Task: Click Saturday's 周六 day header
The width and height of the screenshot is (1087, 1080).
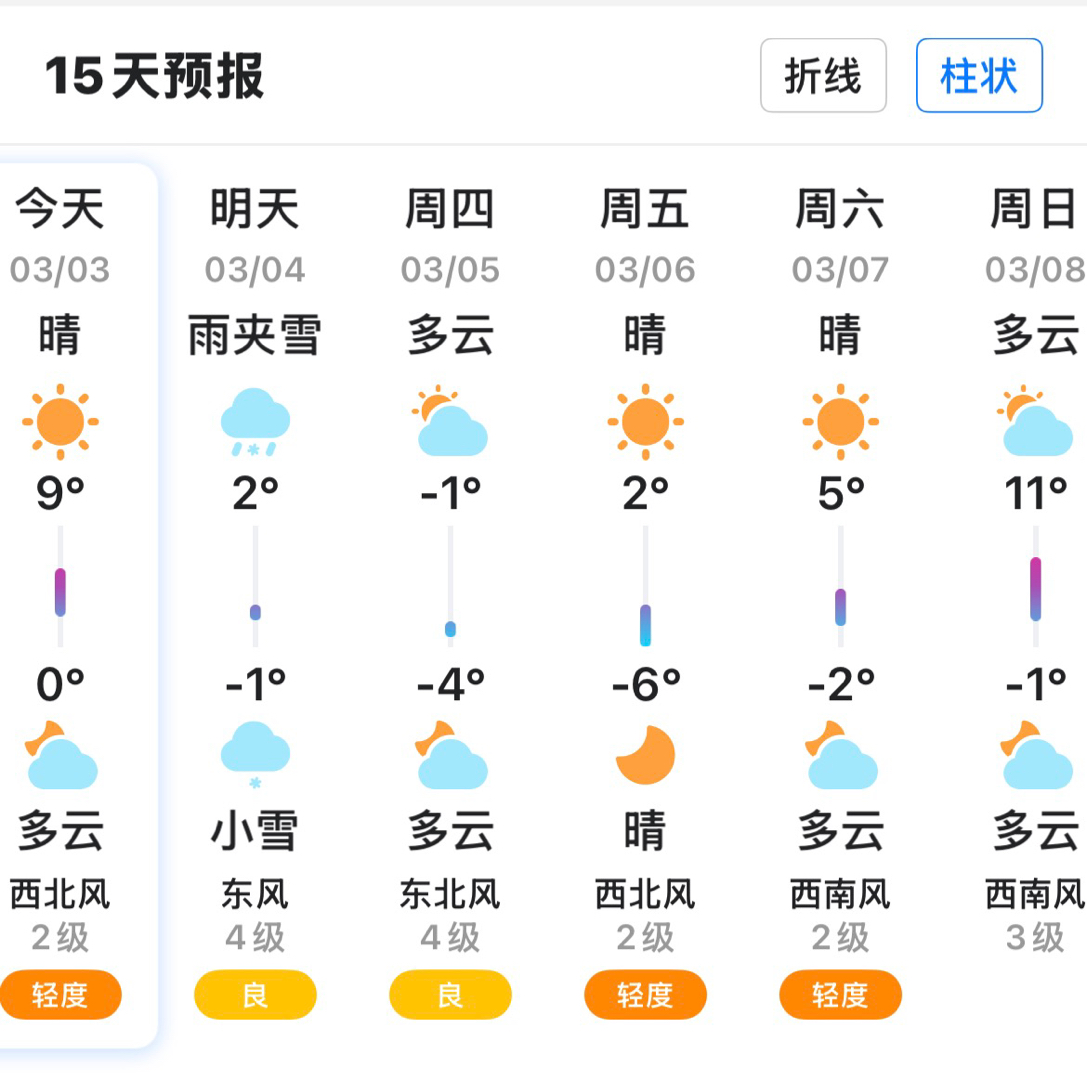Action: 840,210
